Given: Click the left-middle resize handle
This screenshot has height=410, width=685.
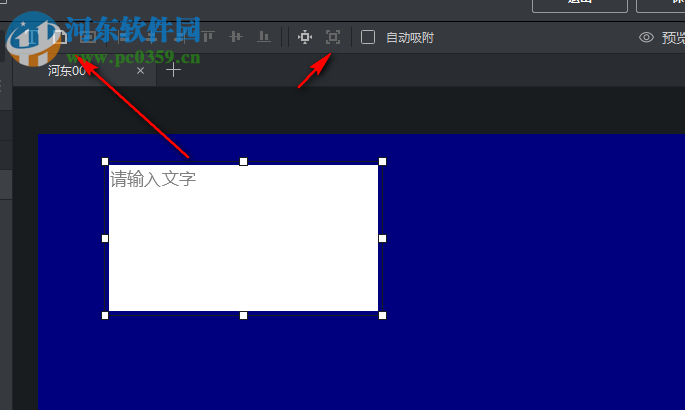Looking at the screenshot, I should tap(105, 238).
